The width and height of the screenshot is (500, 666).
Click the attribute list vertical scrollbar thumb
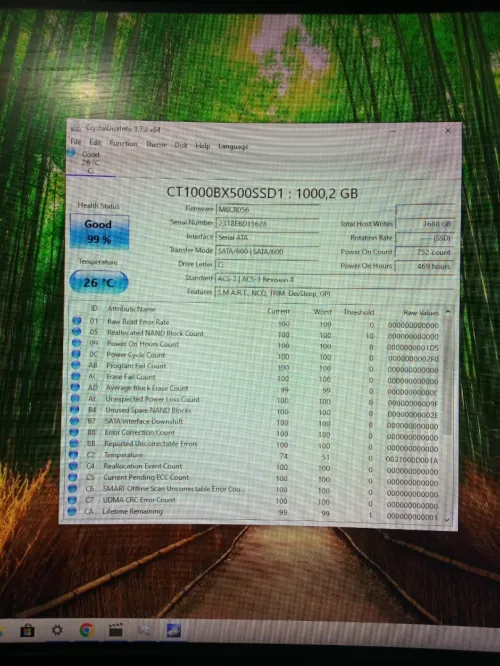coord(447,376)
